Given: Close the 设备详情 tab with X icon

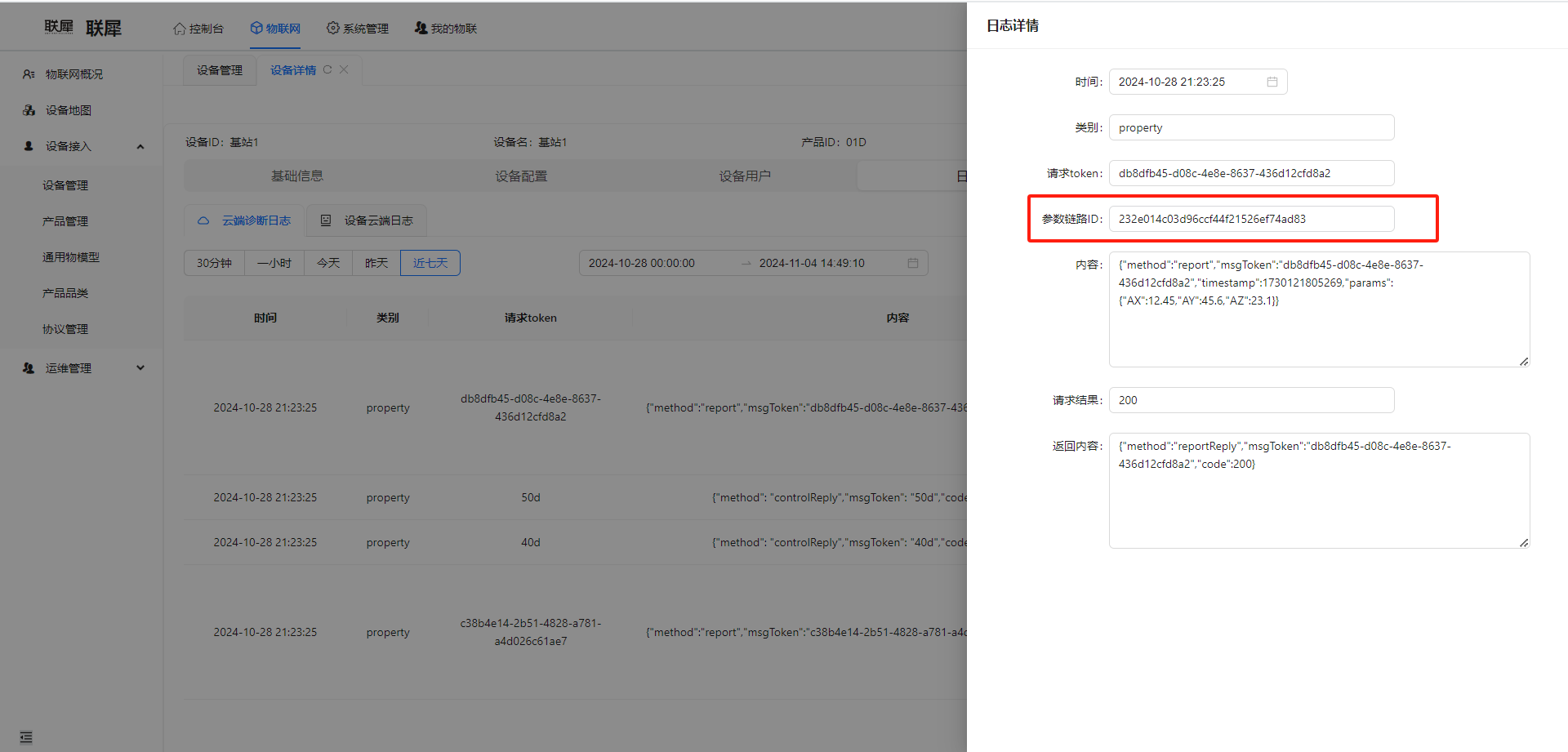Looking at the screenshot, I should [344, 70].
